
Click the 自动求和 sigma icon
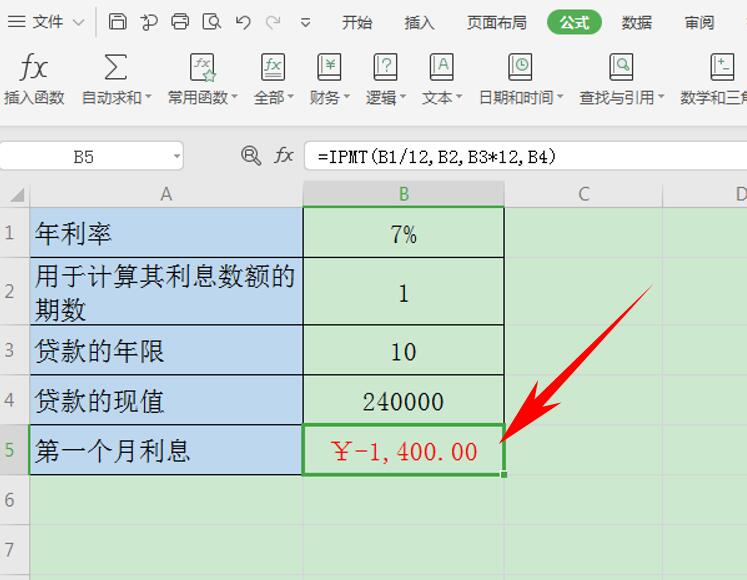[x=115, y=67]
